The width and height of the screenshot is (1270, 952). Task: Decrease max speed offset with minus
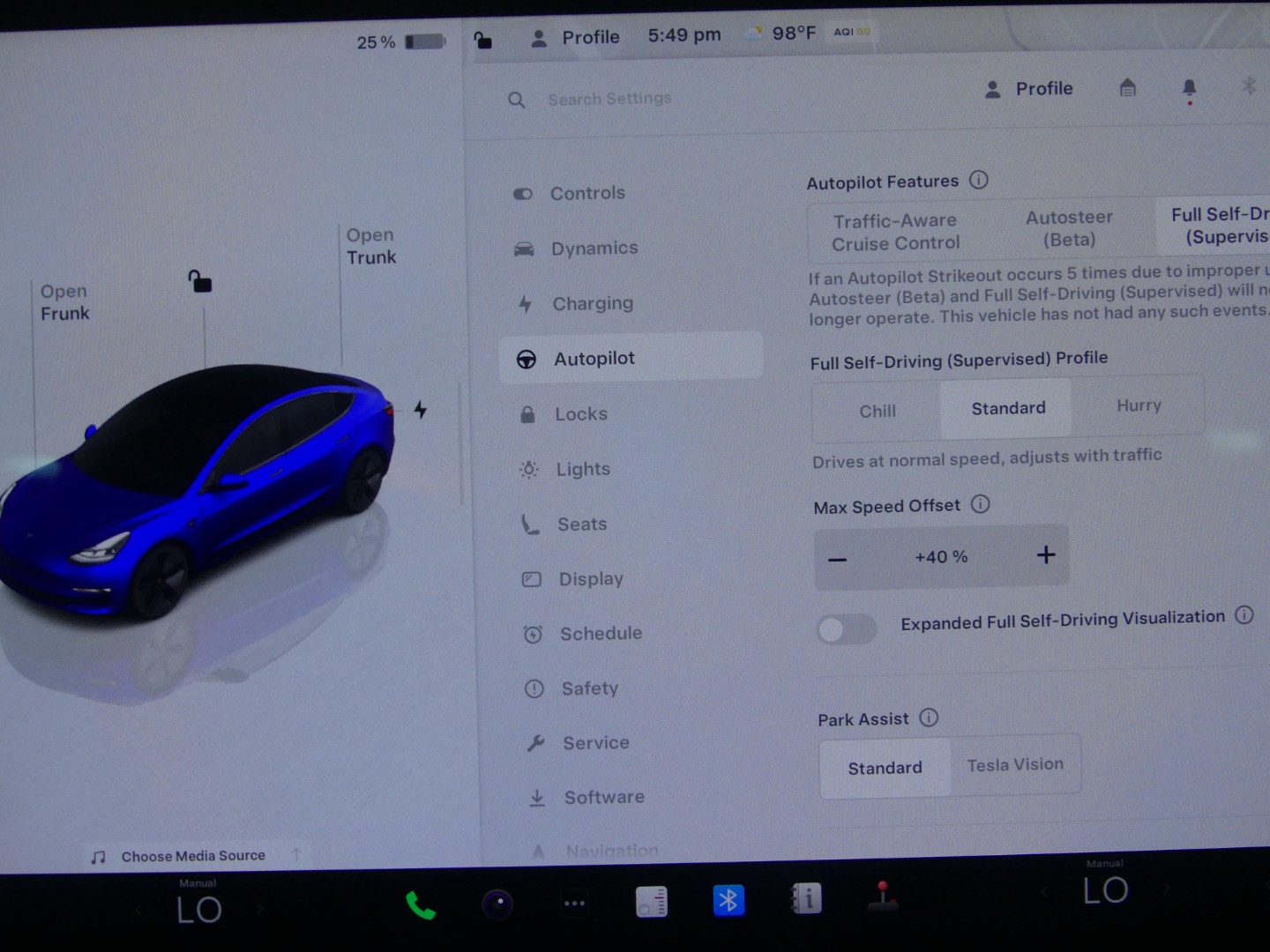(838, 560)
